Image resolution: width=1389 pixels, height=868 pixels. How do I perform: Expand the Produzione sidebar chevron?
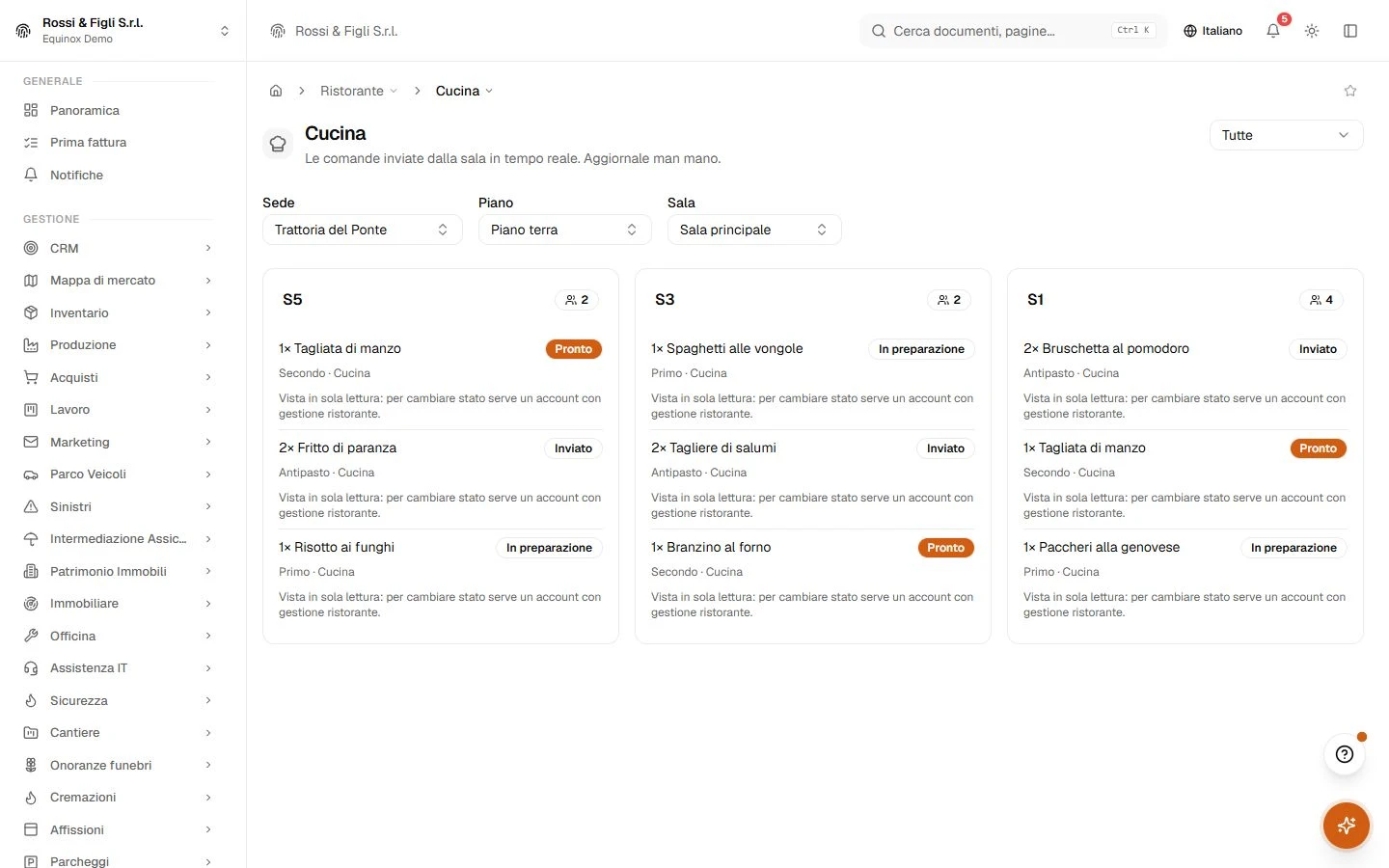(x=208, y=345)
